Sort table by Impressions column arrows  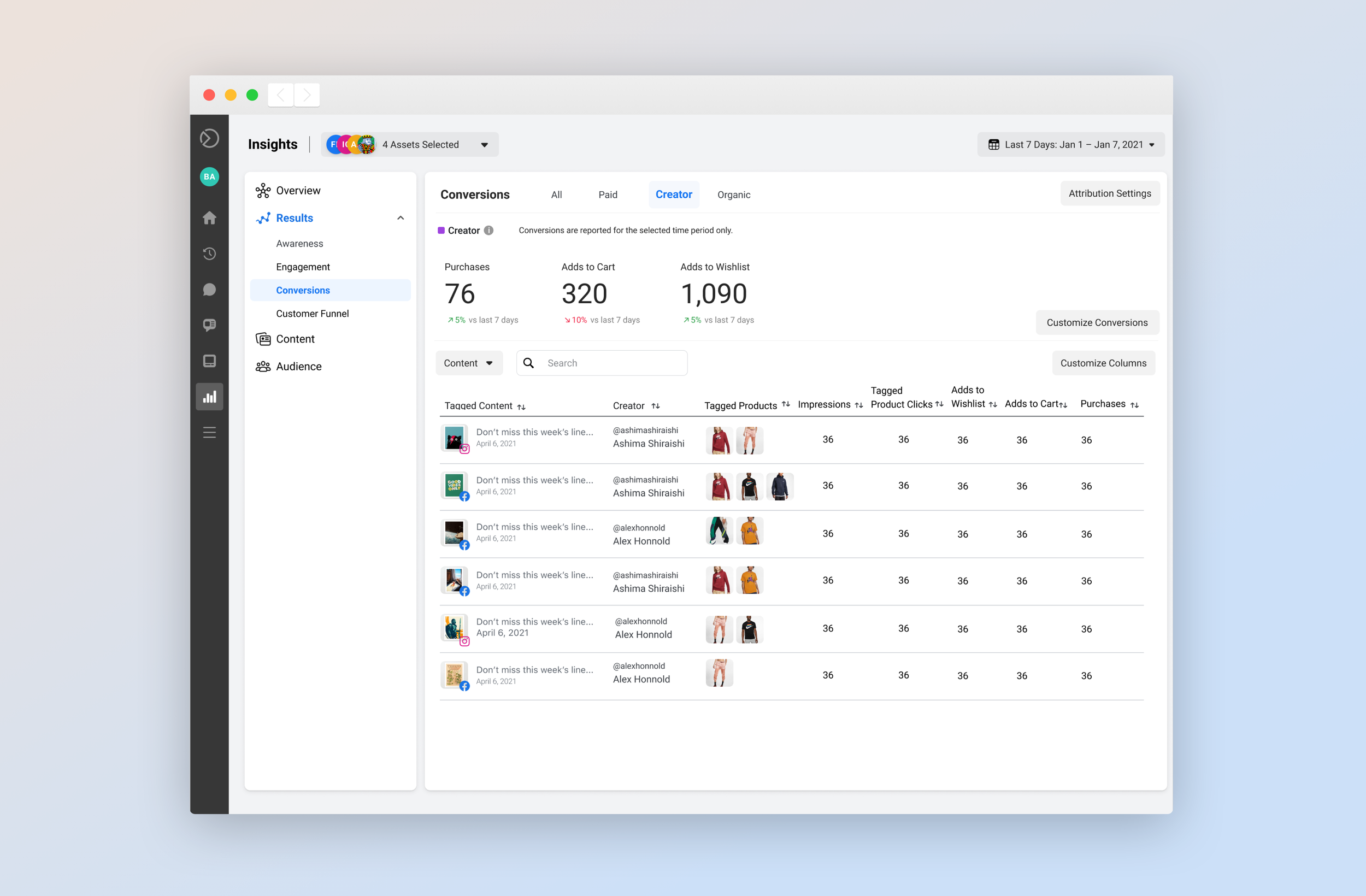858,405
